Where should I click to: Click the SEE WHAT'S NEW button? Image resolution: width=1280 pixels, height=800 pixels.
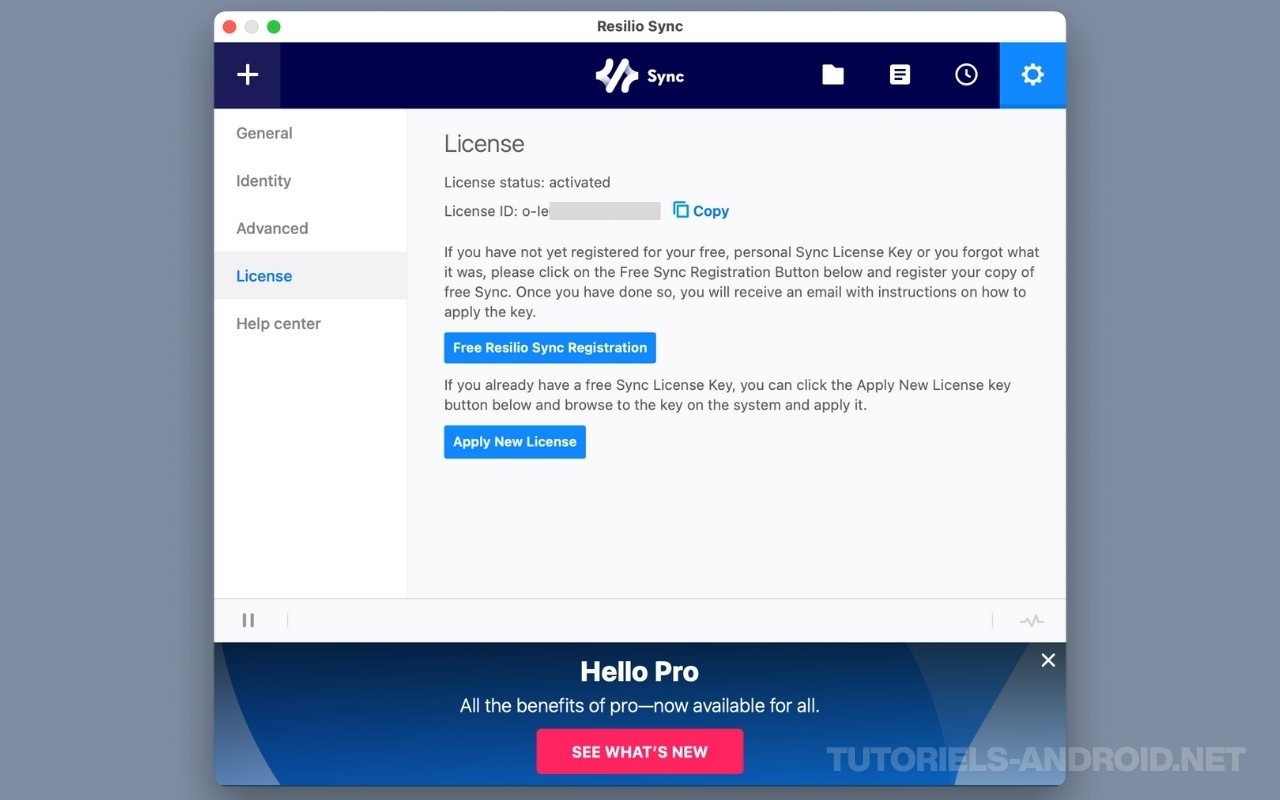click(x=640, y=752)
